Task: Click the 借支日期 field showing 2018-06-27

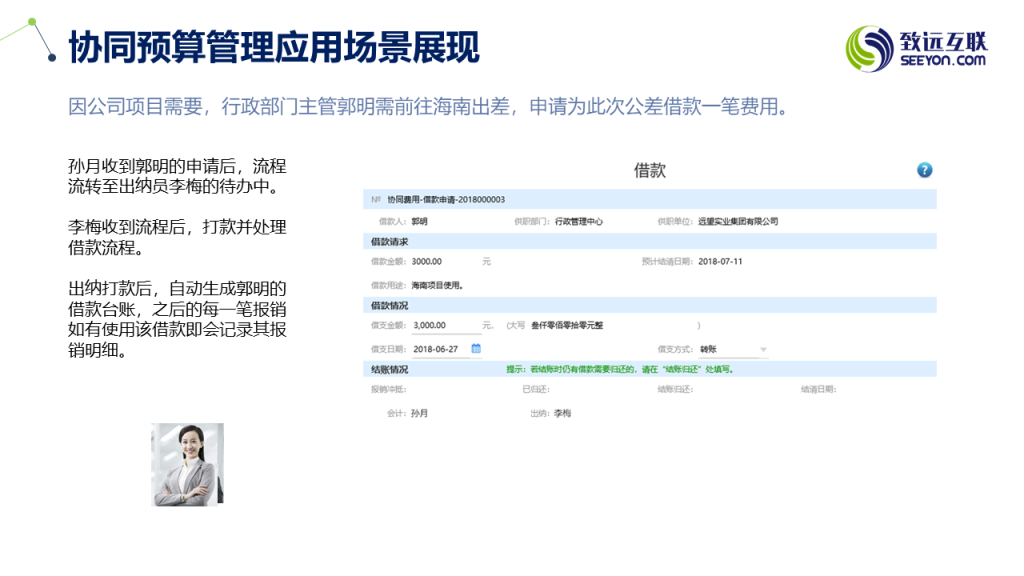Action: coord(436,349)
